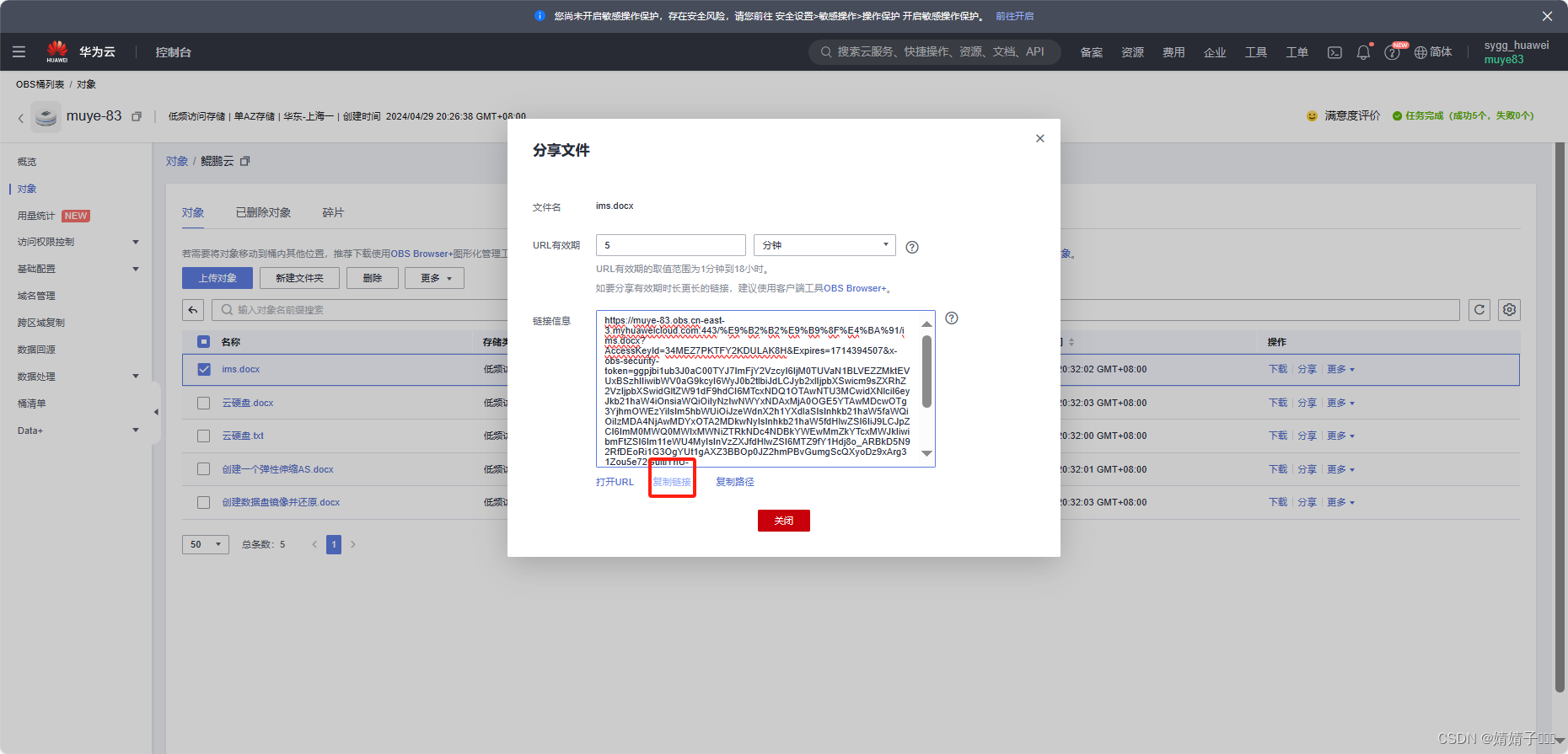Click the 上传对象 button
Viewport: 1568px width, 754px height.
tap(217, 278)
